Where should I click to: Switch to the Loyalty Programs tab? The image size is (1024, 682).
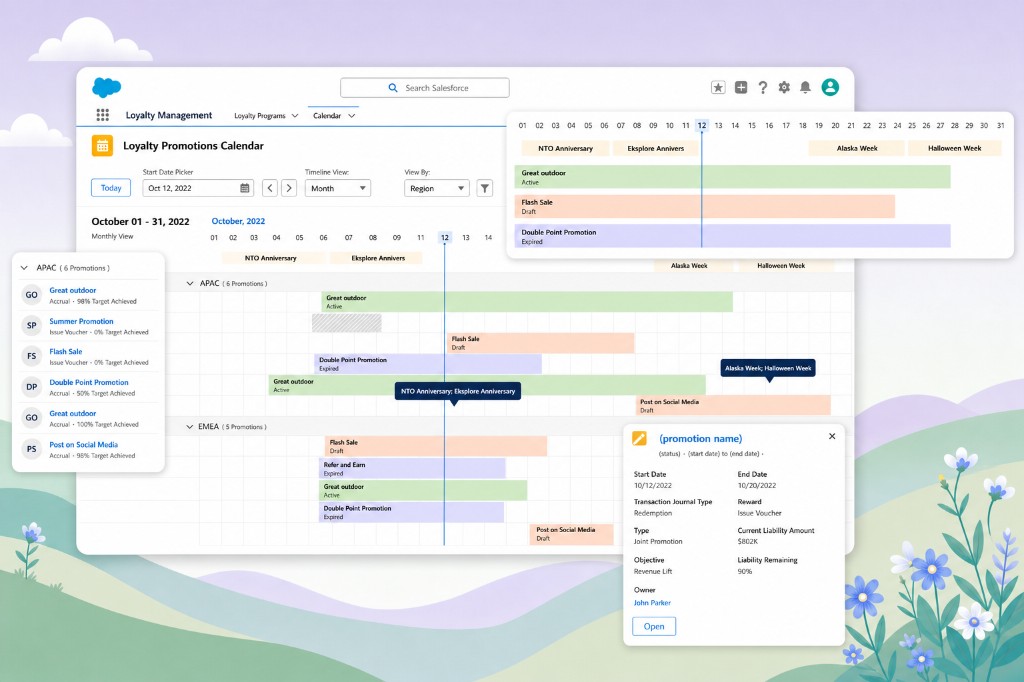(260, 116)
